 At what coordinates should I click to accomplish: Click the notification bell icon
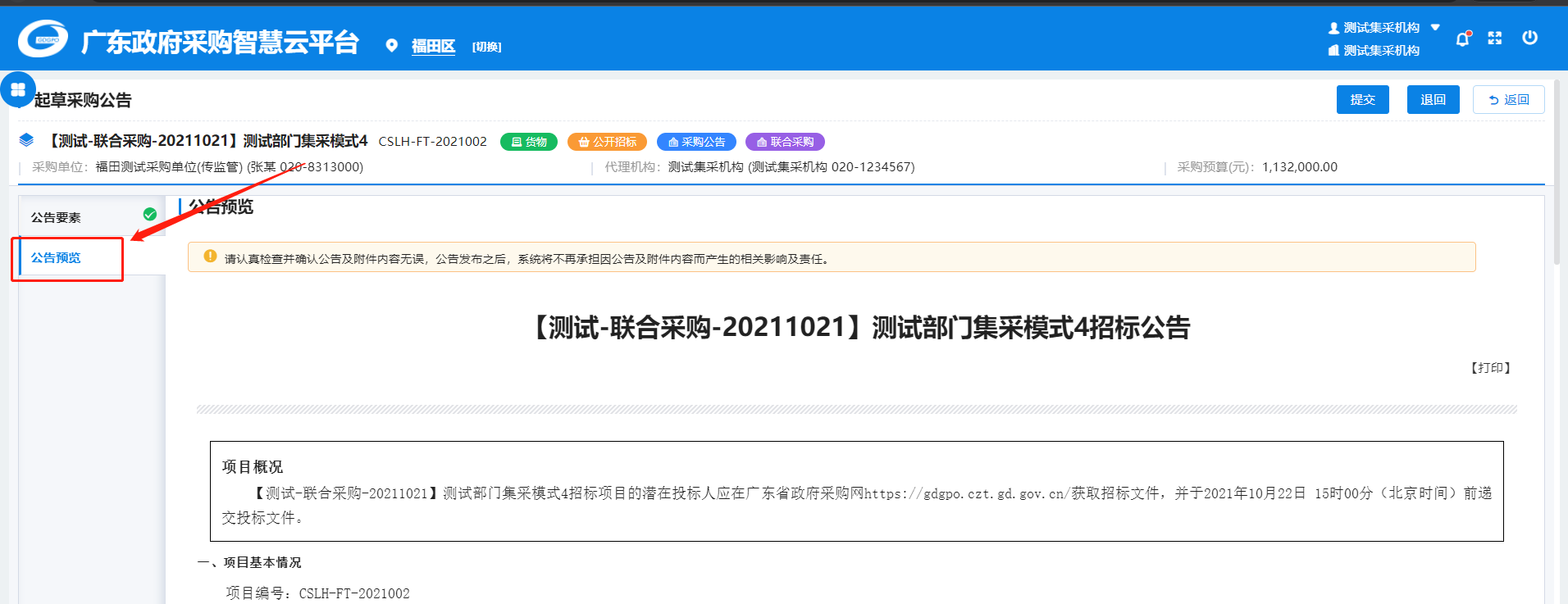[x=1462, y=39]
